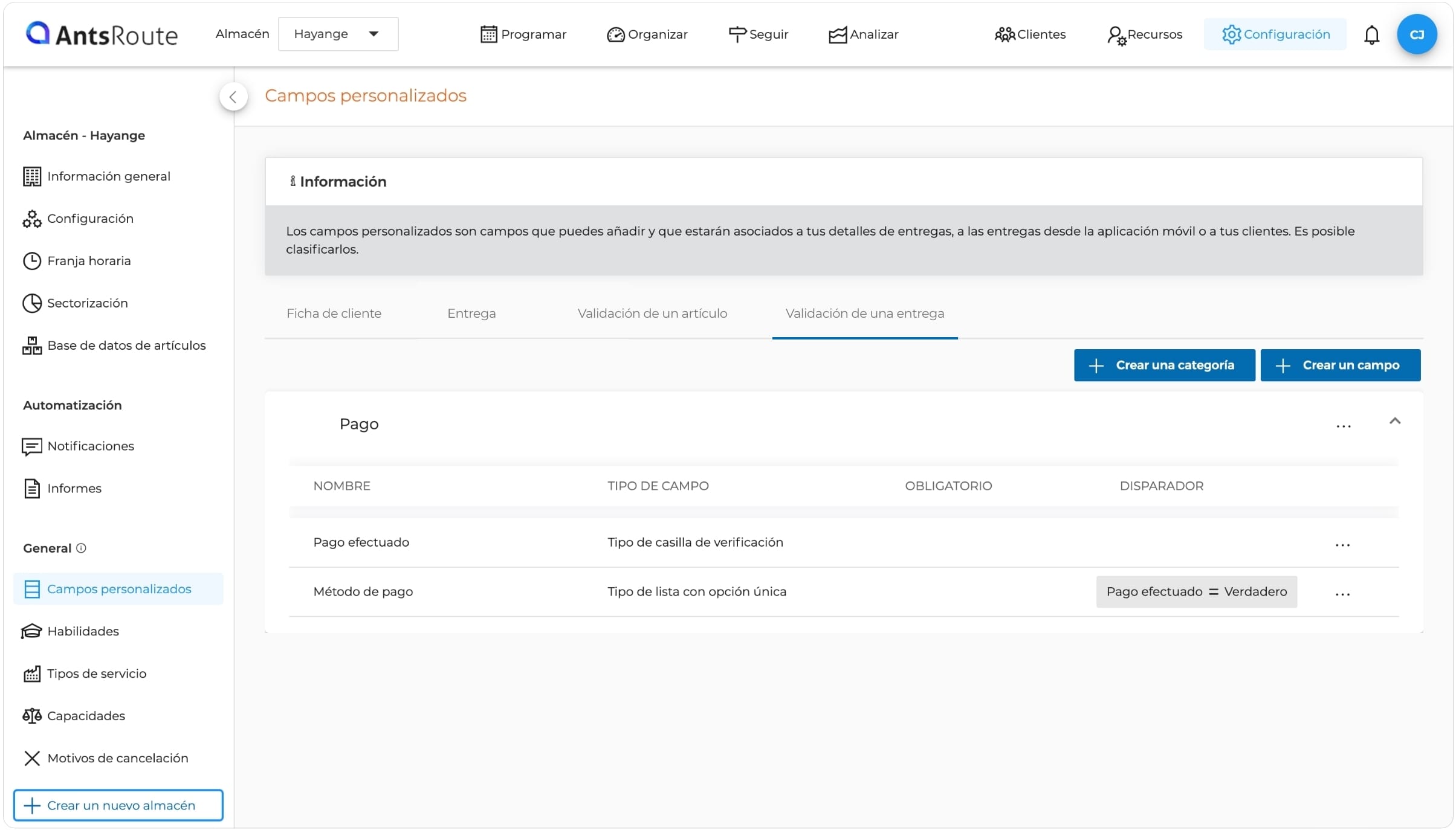This screenshot has width=1456, height=830.
Task: Open the Clientes page
Action: (1030, 34)
